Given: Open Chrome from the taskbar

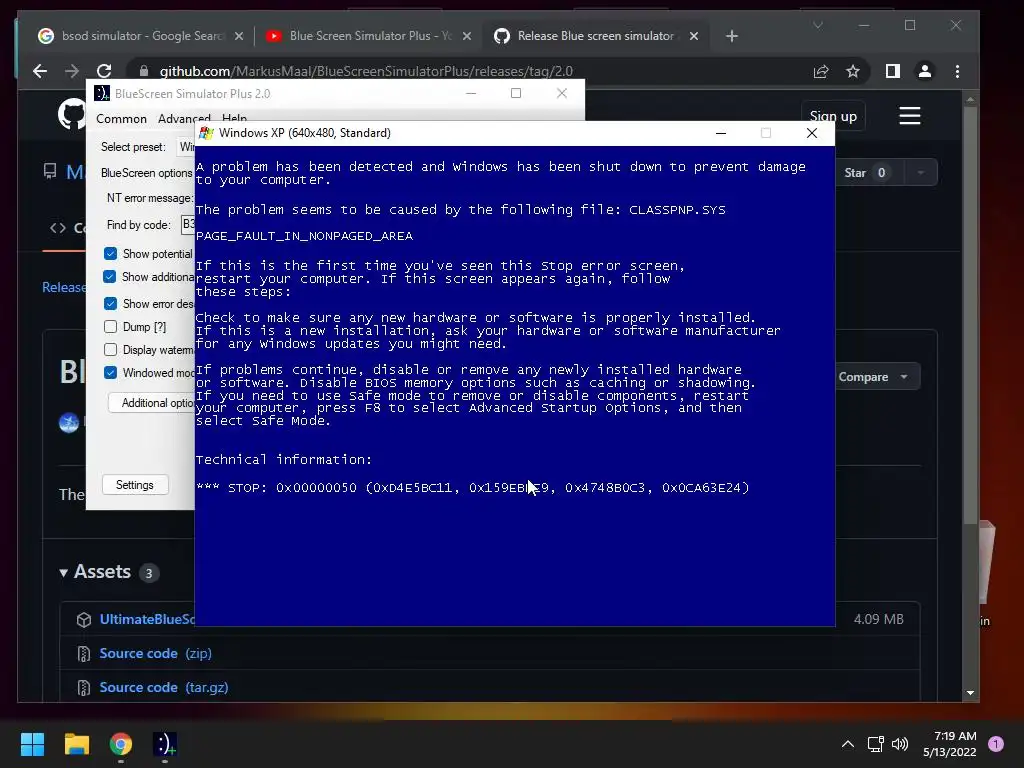Looking at the screenshot, I should pos(121,744).
